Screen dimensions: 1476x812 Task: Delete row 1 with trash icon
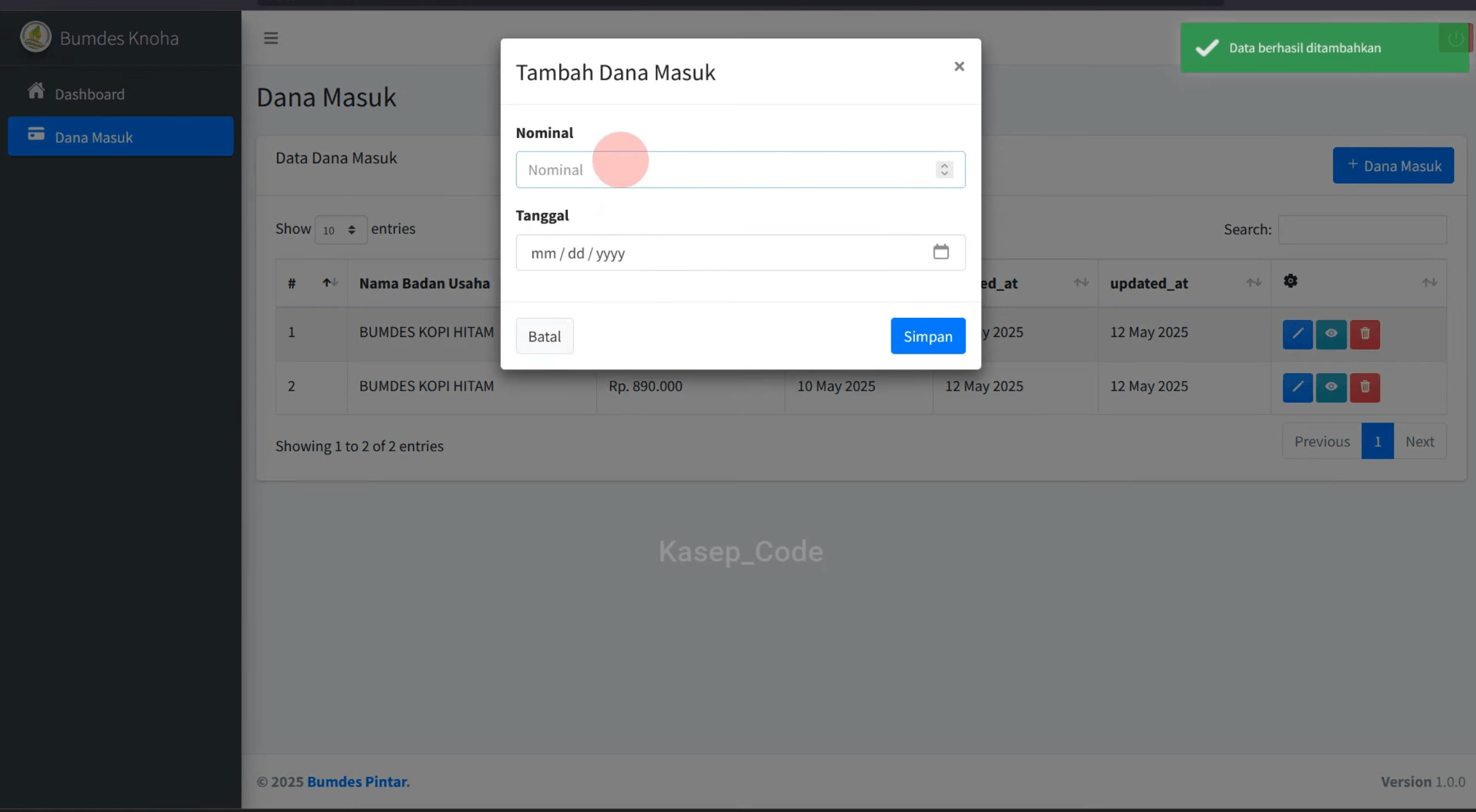tap(1364, 334)
